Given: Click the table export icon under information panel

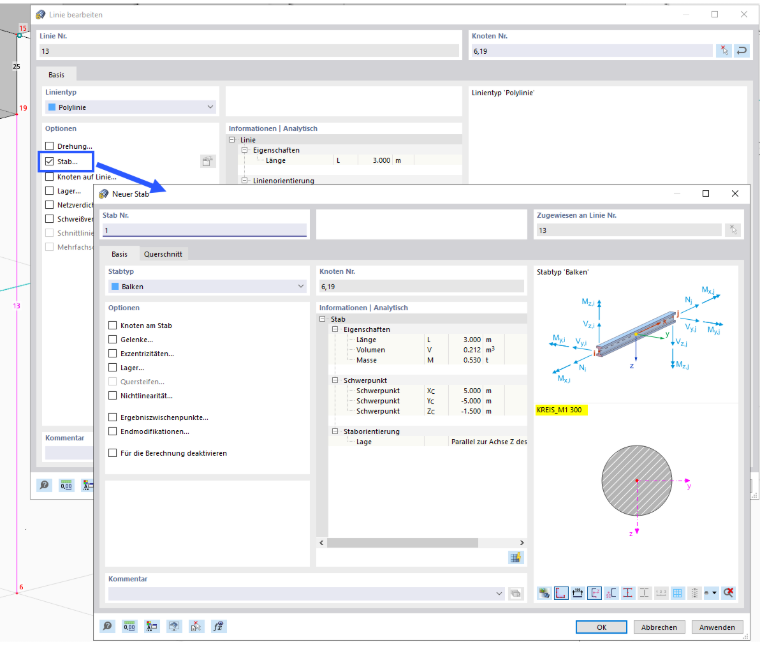Looking at the screenshot, I should 516,557.
